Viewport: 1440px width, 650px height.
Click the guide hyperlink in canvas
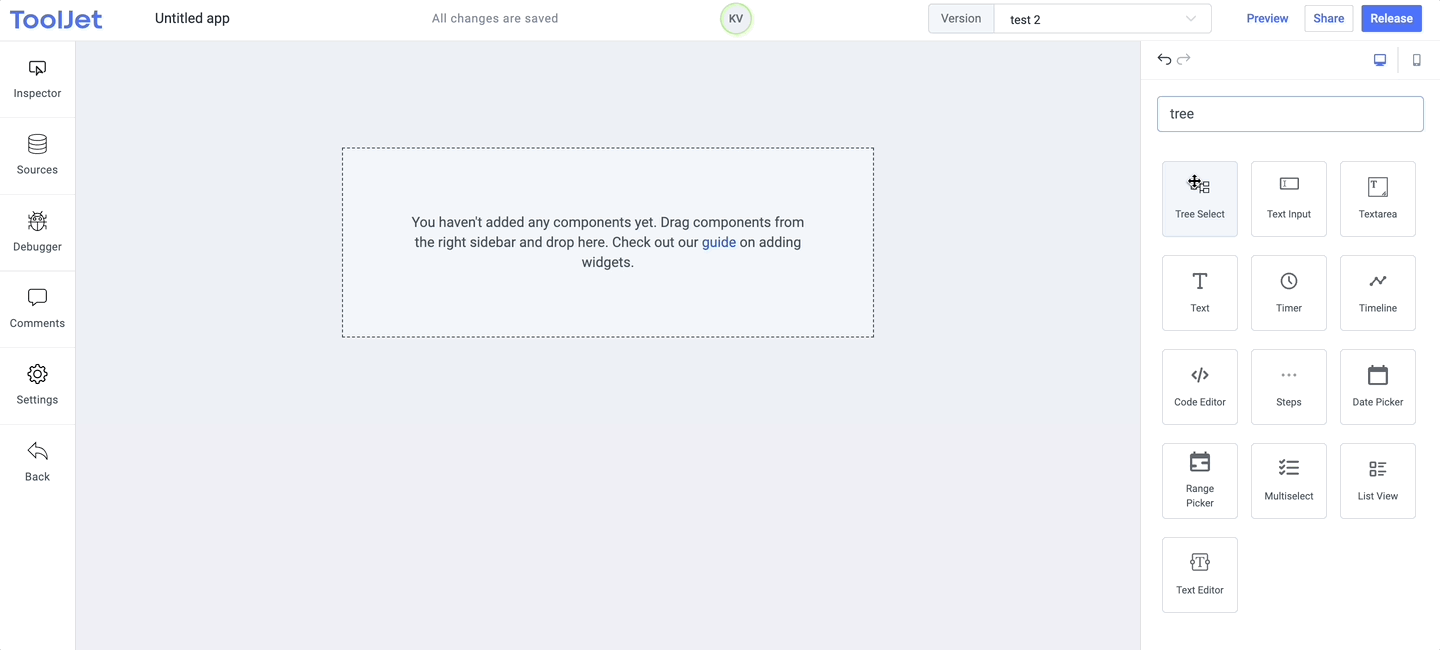718,242
